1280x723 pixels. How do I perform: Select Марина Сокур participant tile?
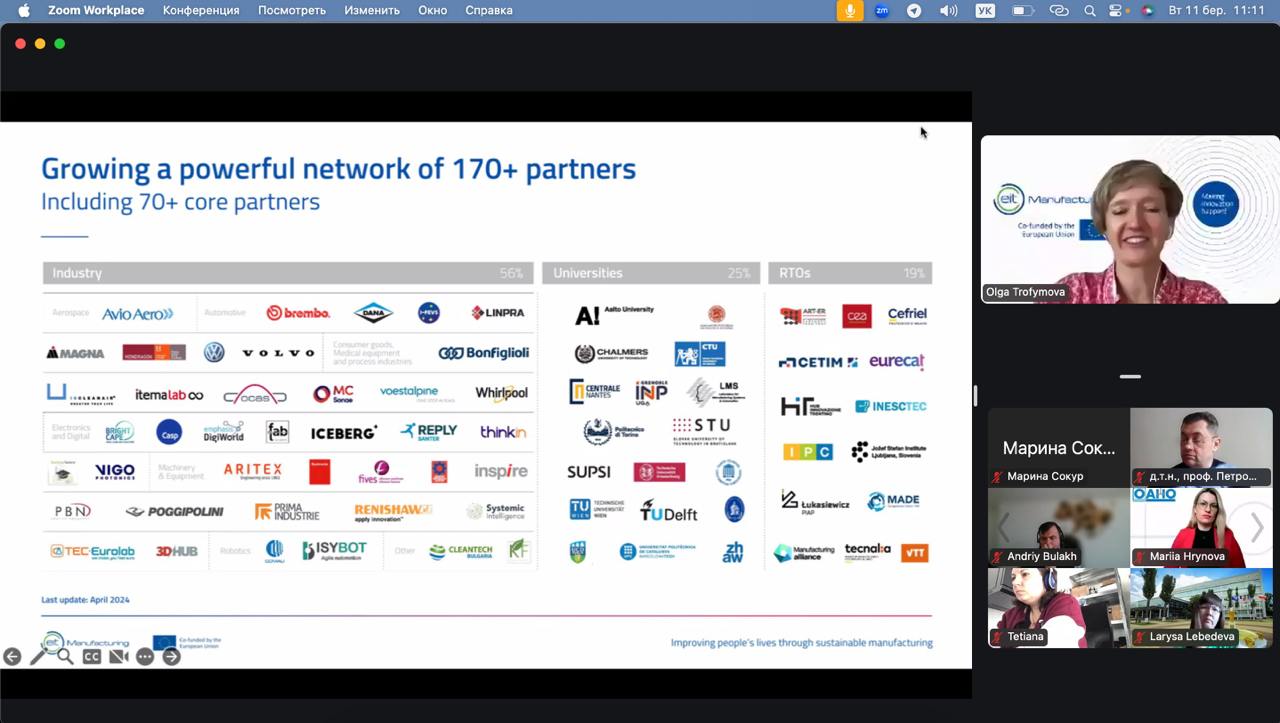click(x=1059, y=447)
